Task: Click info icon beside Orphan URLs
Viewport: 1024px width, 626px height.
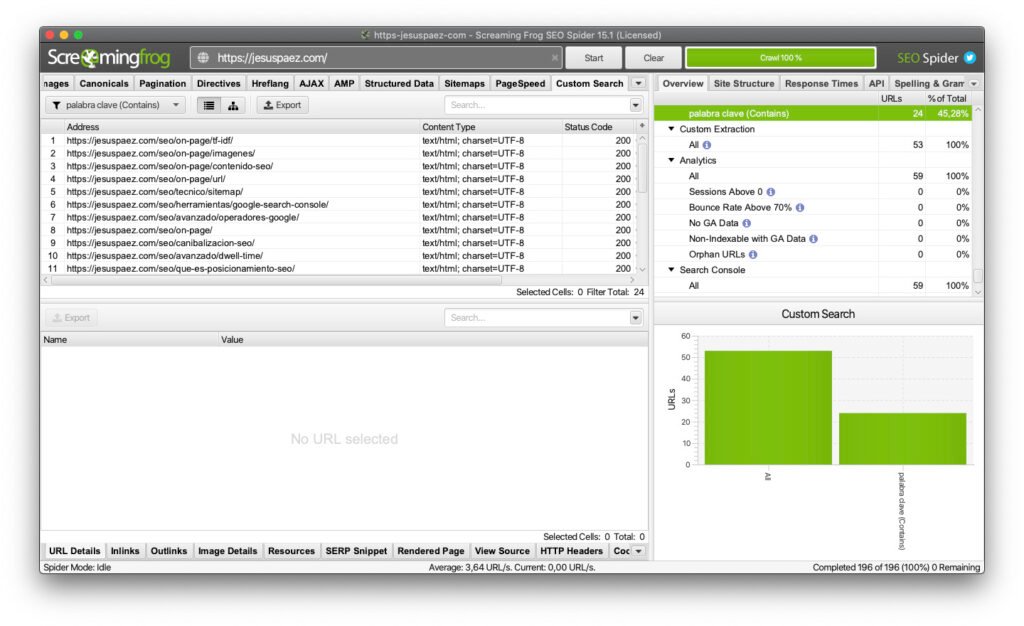Action: point(753,255)
